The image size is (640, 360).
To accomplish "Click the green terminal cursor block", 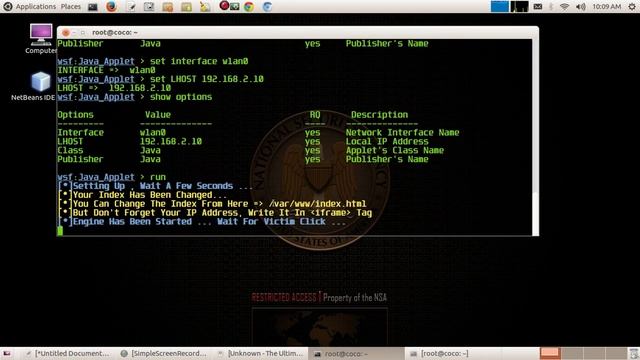I will [x=60, y=231].
